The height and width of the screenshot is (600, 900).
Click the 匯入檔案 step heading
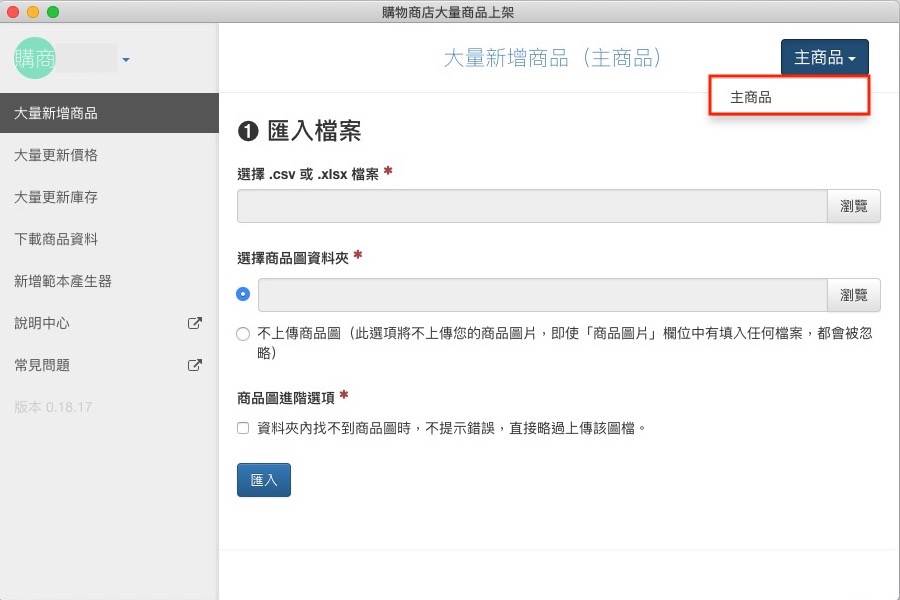(x=299, y=131)
